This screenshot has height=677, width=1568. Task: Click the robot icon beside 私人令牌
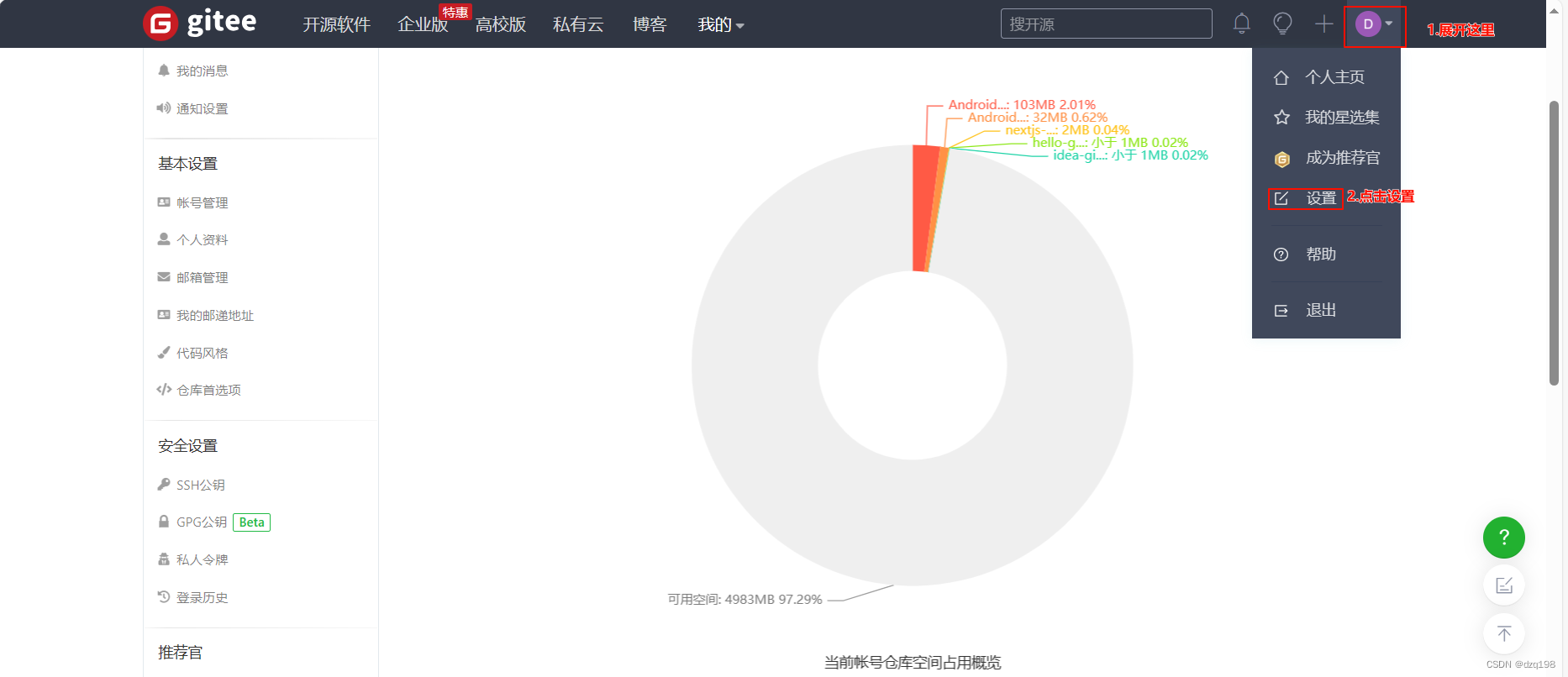pos(164,559)
